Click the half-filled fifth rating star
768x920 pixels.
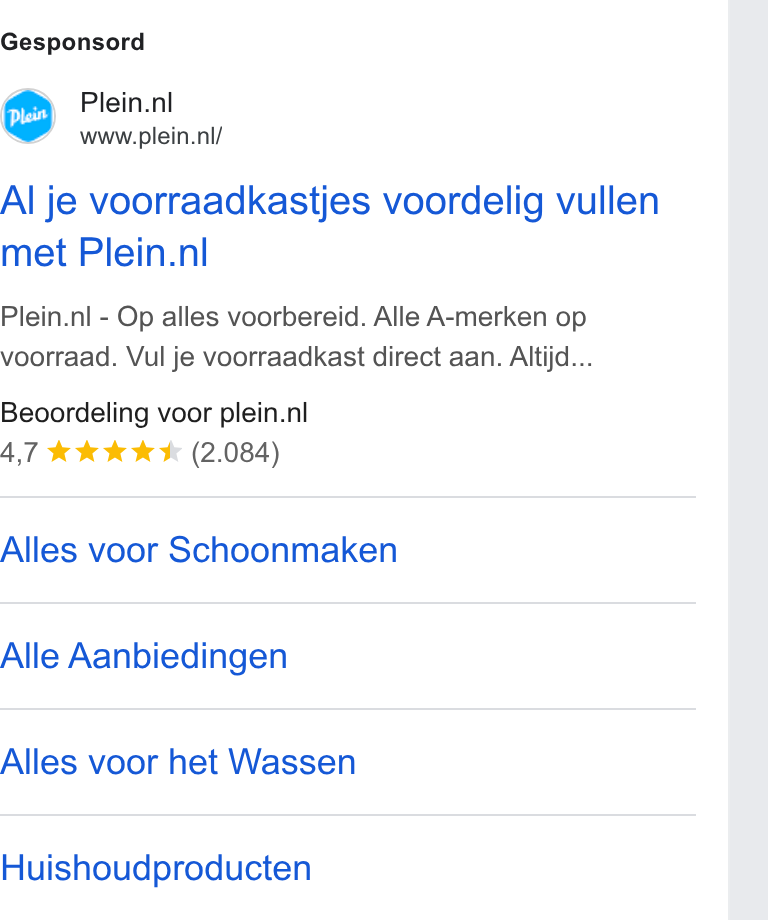tap(171, 452)
